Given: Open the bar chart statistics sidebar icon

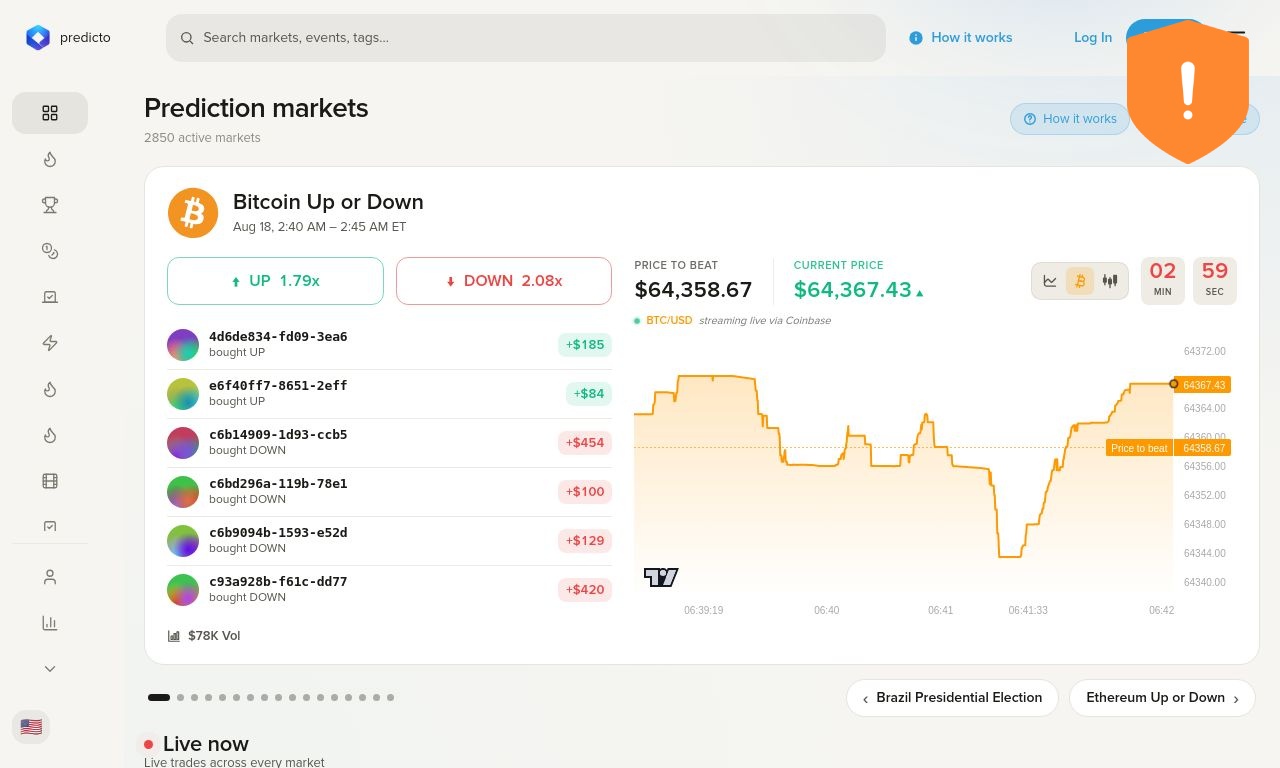Looking at the screenshot, I should click(50, 623).
